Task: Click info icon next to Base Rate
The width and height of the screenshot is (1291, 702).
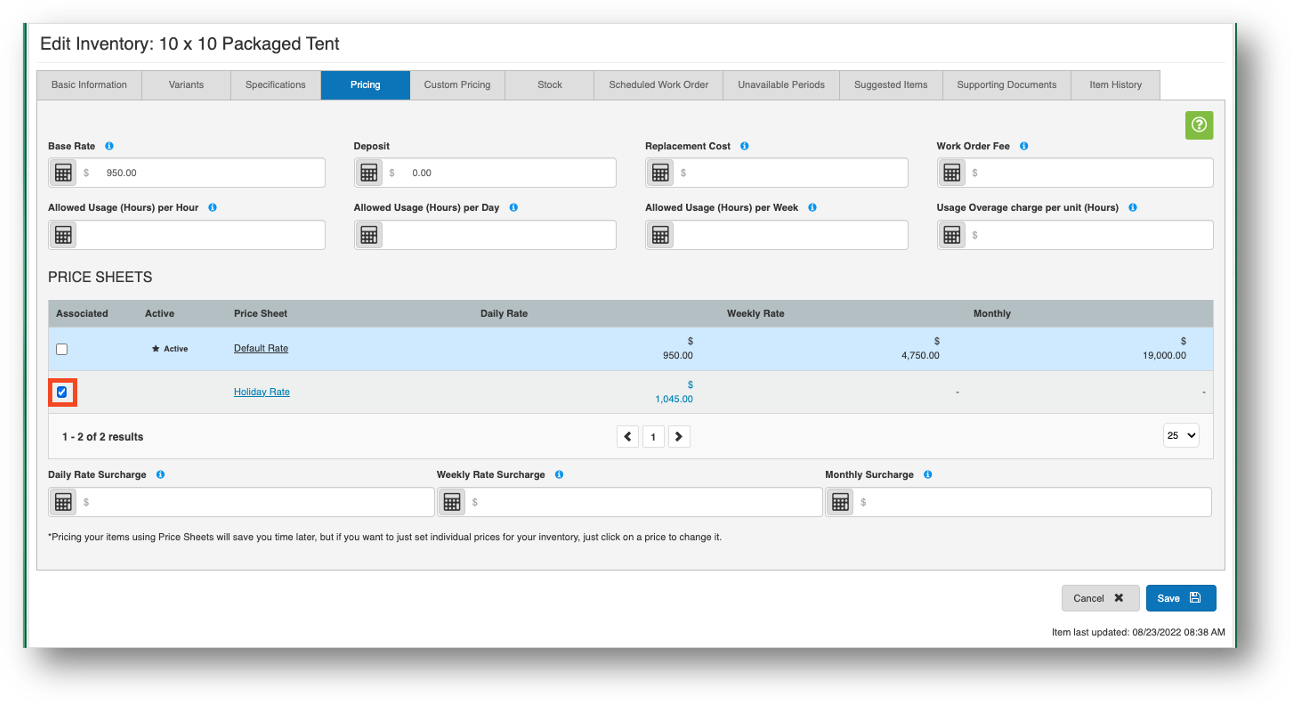Action: click(x=109, y=146)
